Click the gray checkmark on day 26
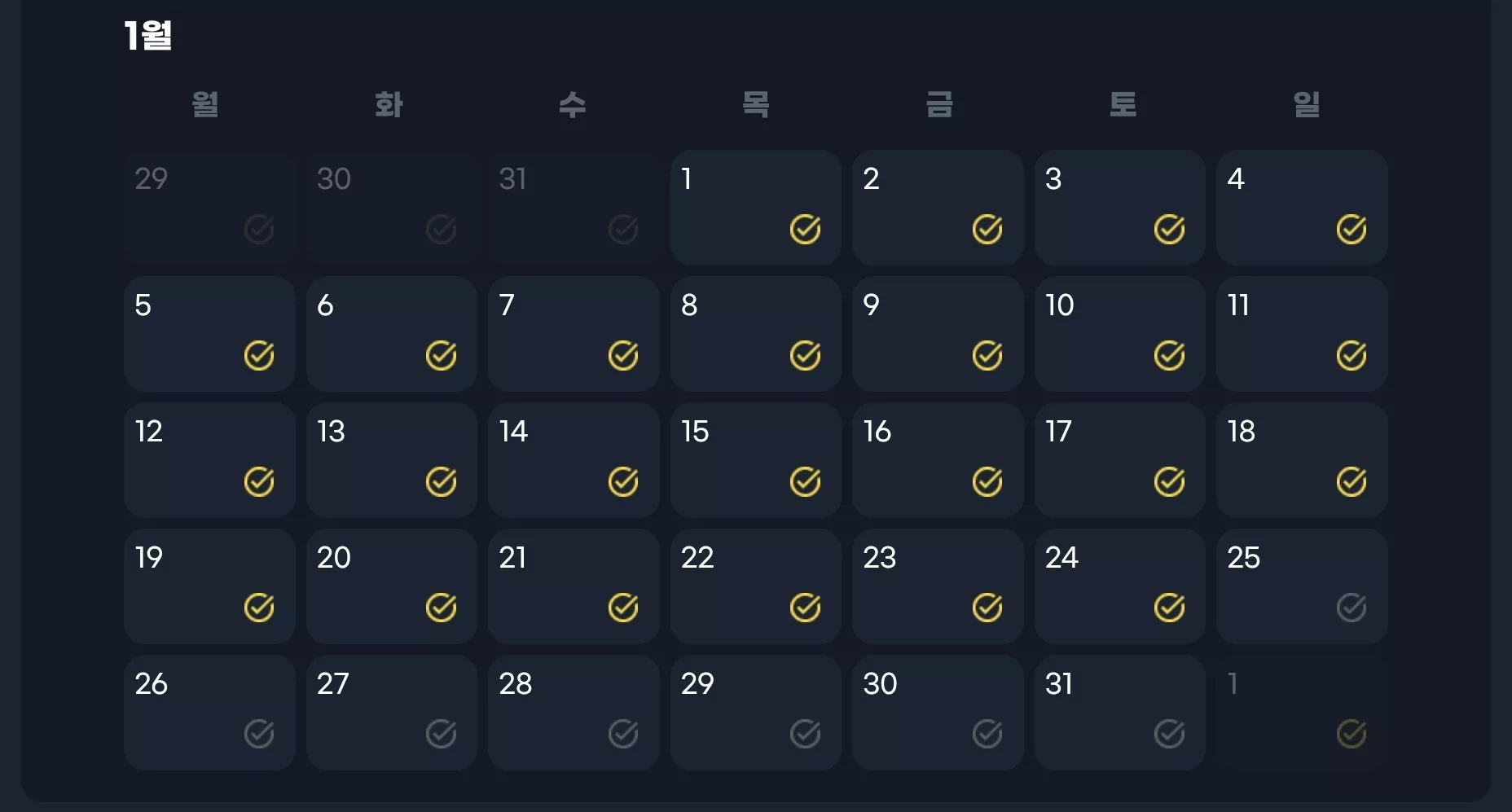This screenshot has height=812, width=1512. [259, 734]
